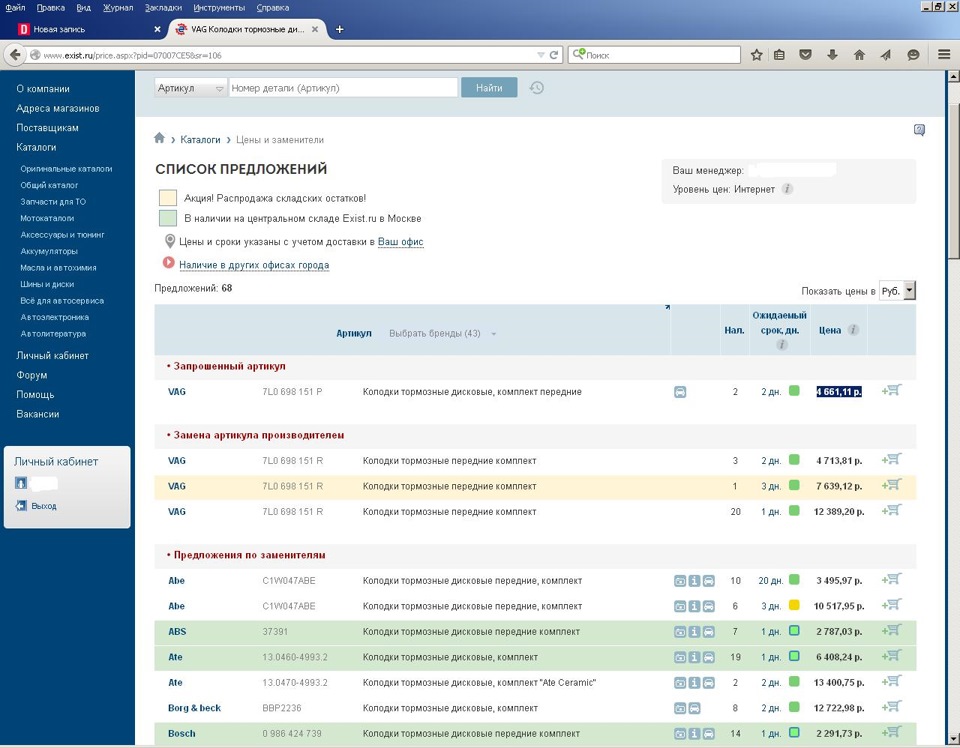Open the Закладки menu
The height and width of the screenshot is (748, 960).
click(x=163, y=7)
